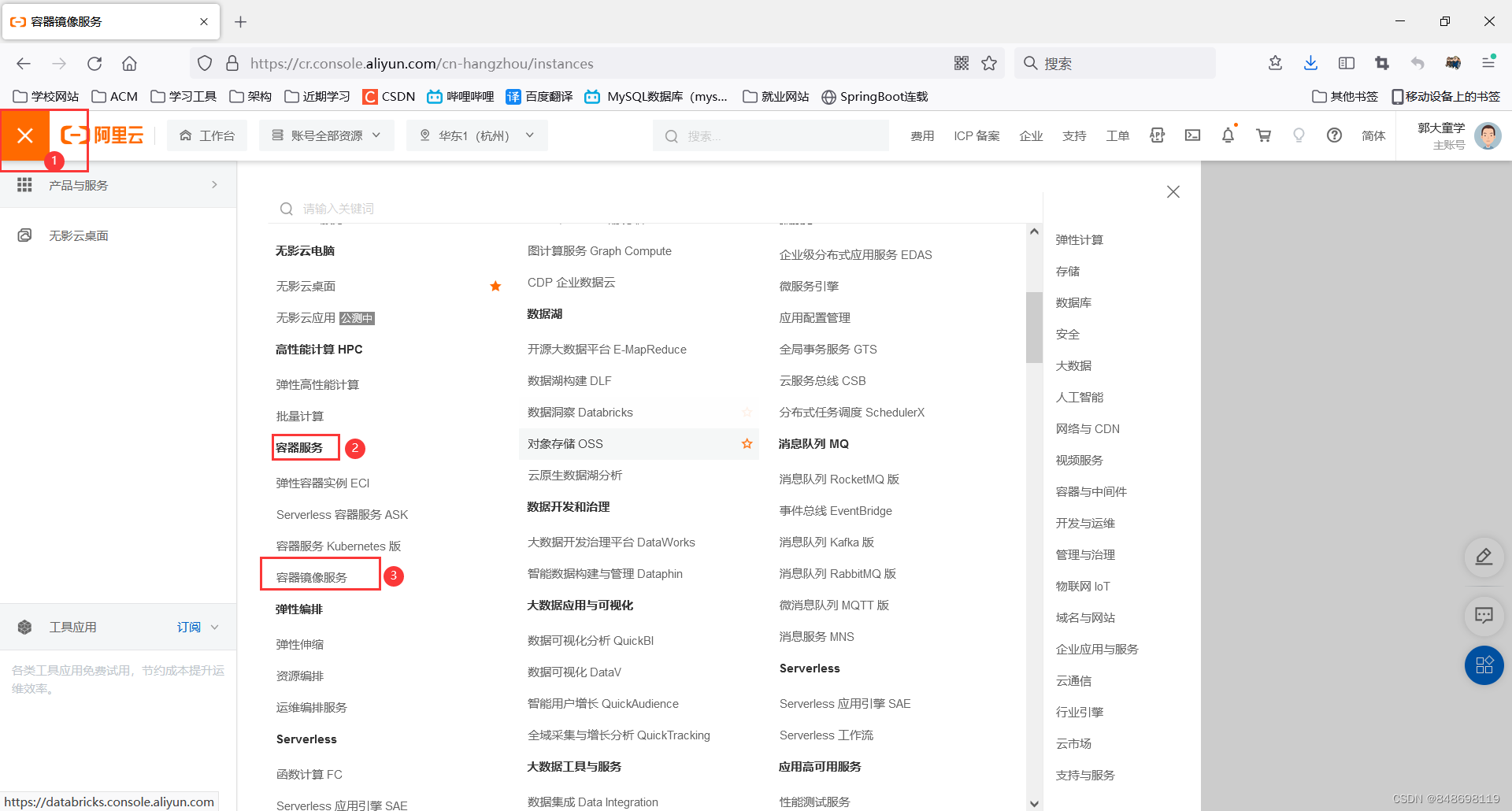Toggle the star for 数据洞察 Databricks

pos(747,412)
